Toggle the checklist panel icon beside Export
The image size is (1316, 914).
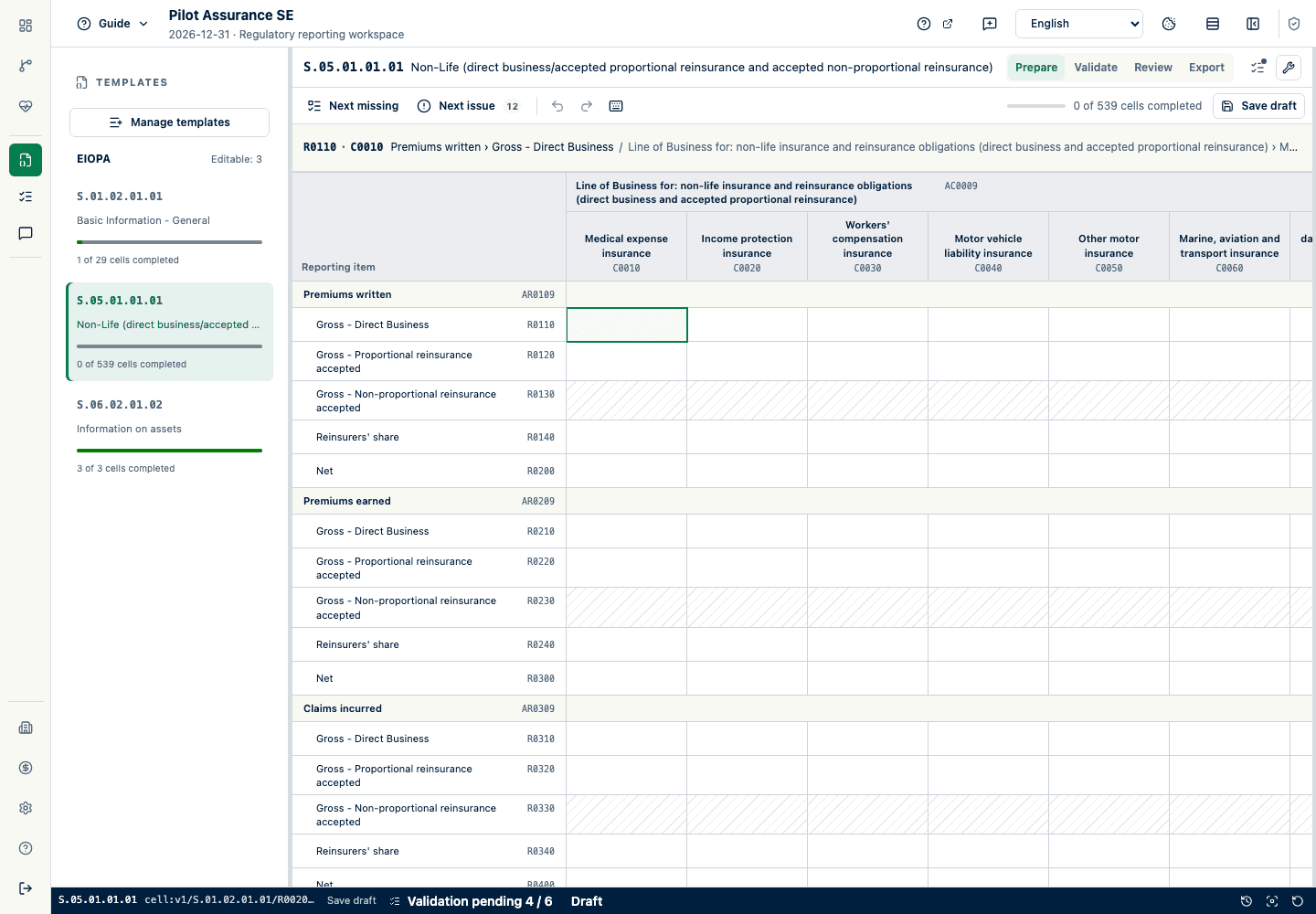1258,67
